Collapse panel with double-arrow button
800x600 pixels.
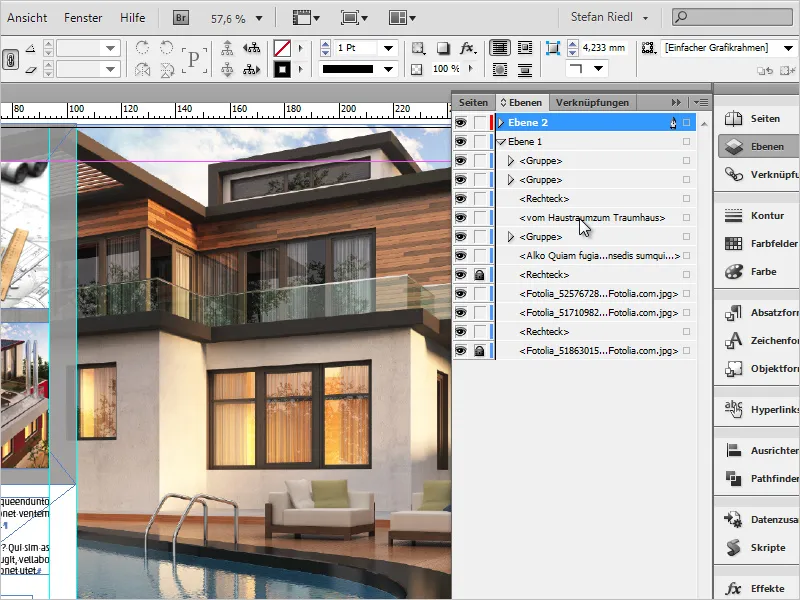coord(676,103)
